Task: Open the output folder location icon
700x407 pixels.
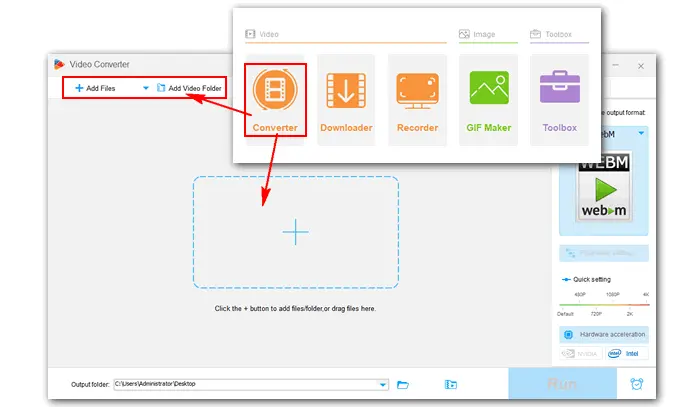Action: coord(451,384)
